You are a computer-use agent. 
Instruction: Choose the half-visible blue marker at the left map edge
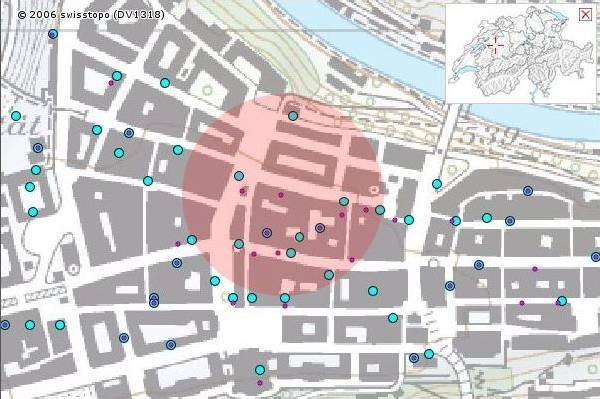pos(5,325)
